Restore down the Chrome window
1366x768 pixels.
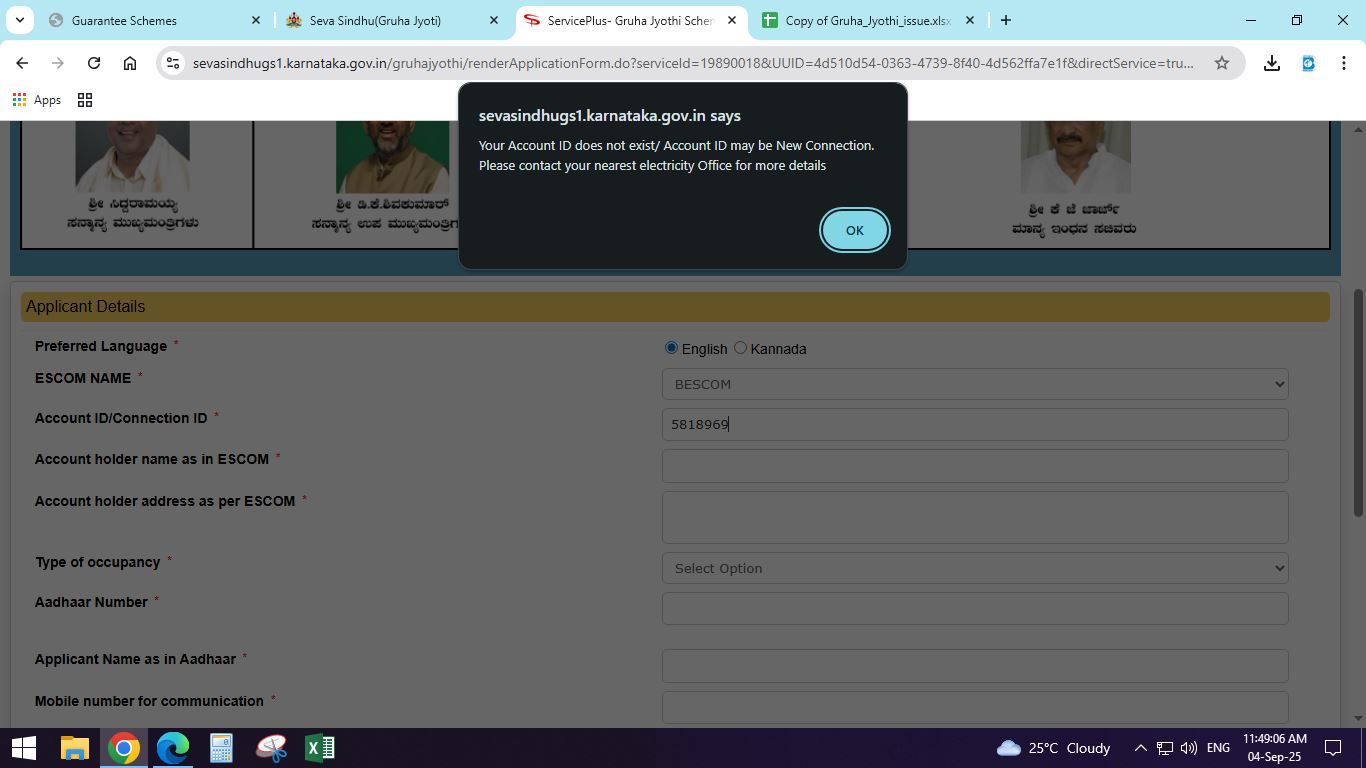[x=1297, y=20]
